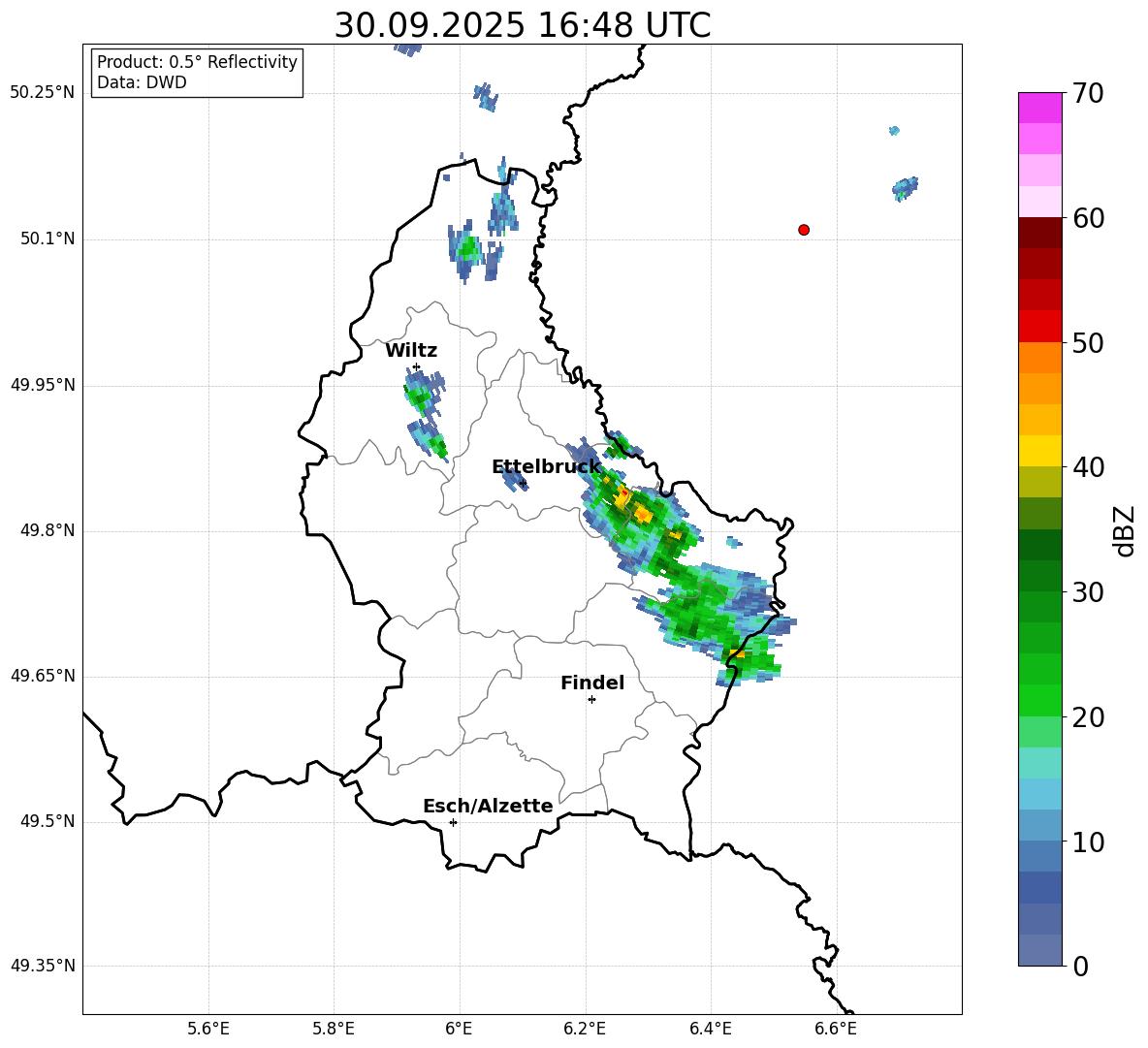Click the Wiltz city label
Viewport: 1148px width, 1048px height.
[411, 351]
